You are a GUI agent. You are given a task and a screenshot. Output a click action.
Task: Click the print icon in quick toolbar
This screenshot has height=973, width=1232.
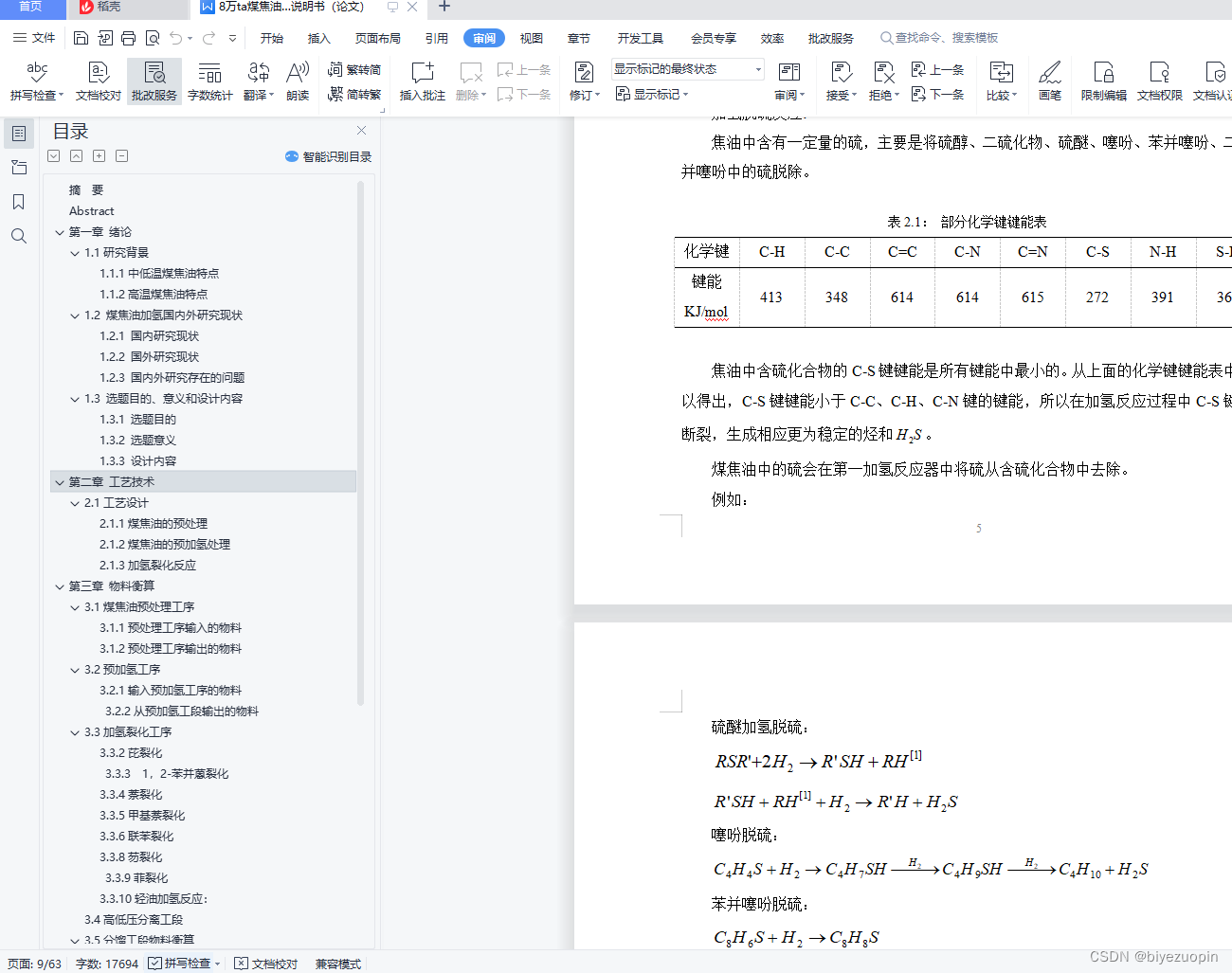(128, 38)
